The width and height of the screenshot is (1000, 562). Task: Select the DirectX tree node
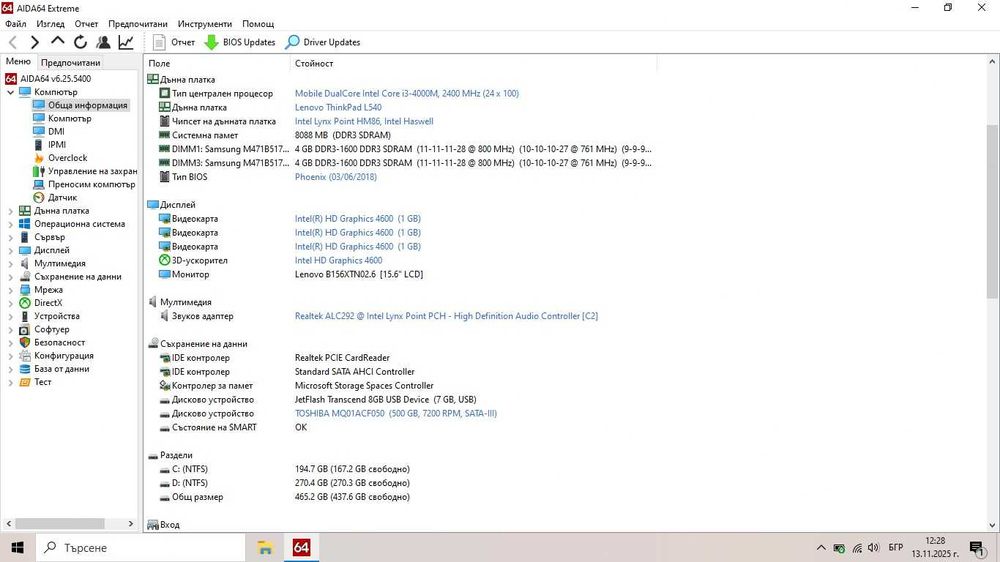(41, 302)
